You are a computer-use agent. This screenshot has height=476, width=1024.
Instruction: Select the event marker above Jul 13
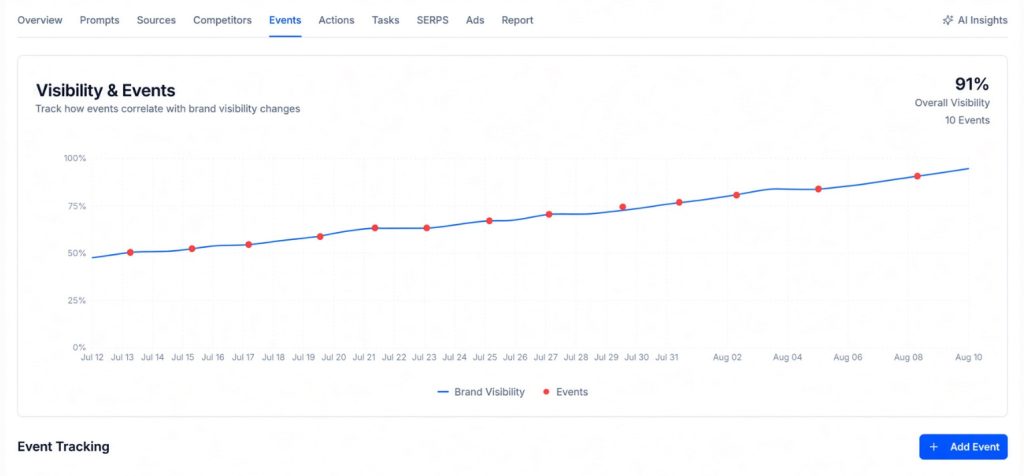[130, 252]
